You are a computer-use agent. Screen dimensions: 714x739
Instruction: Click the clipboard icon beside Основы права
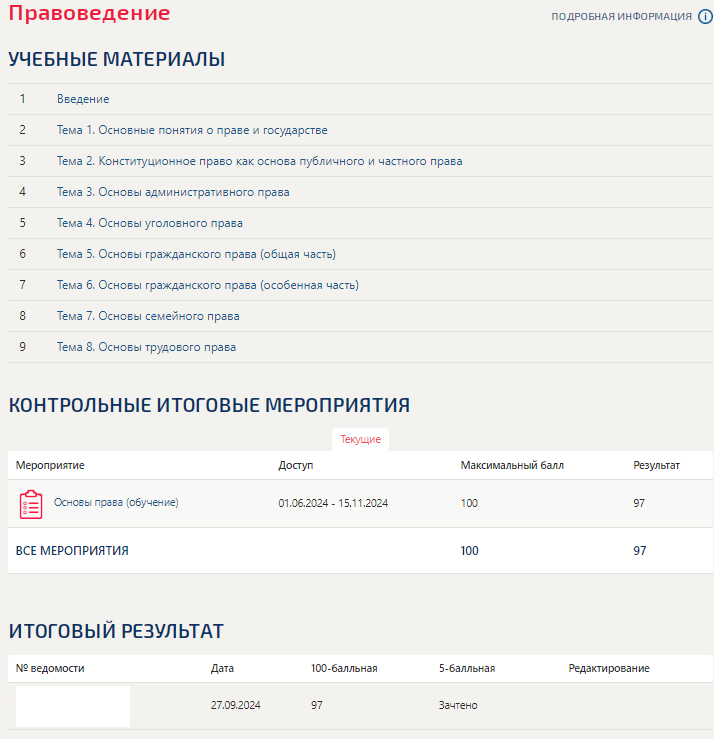(x=31, y=504)
